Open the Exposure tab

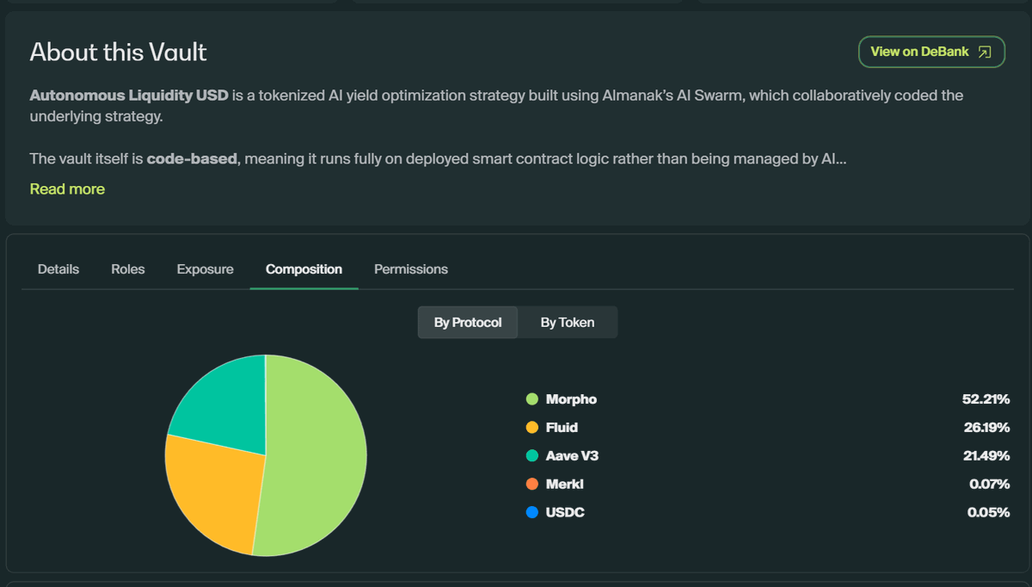[205, 269]
